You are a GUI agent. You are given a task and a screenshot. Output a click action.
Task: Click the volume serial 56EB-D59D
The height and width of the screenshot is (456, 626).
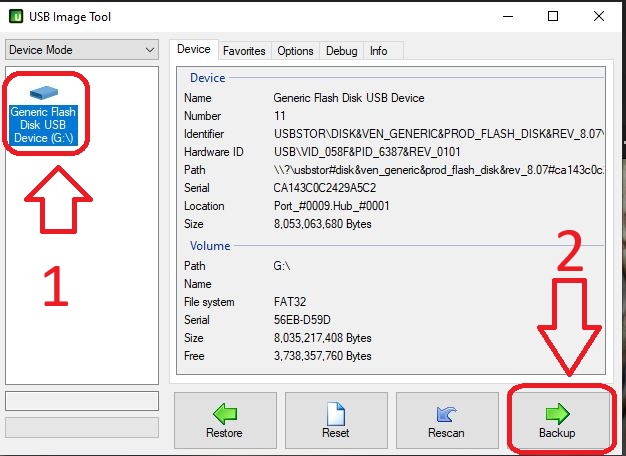pos(302,320)
